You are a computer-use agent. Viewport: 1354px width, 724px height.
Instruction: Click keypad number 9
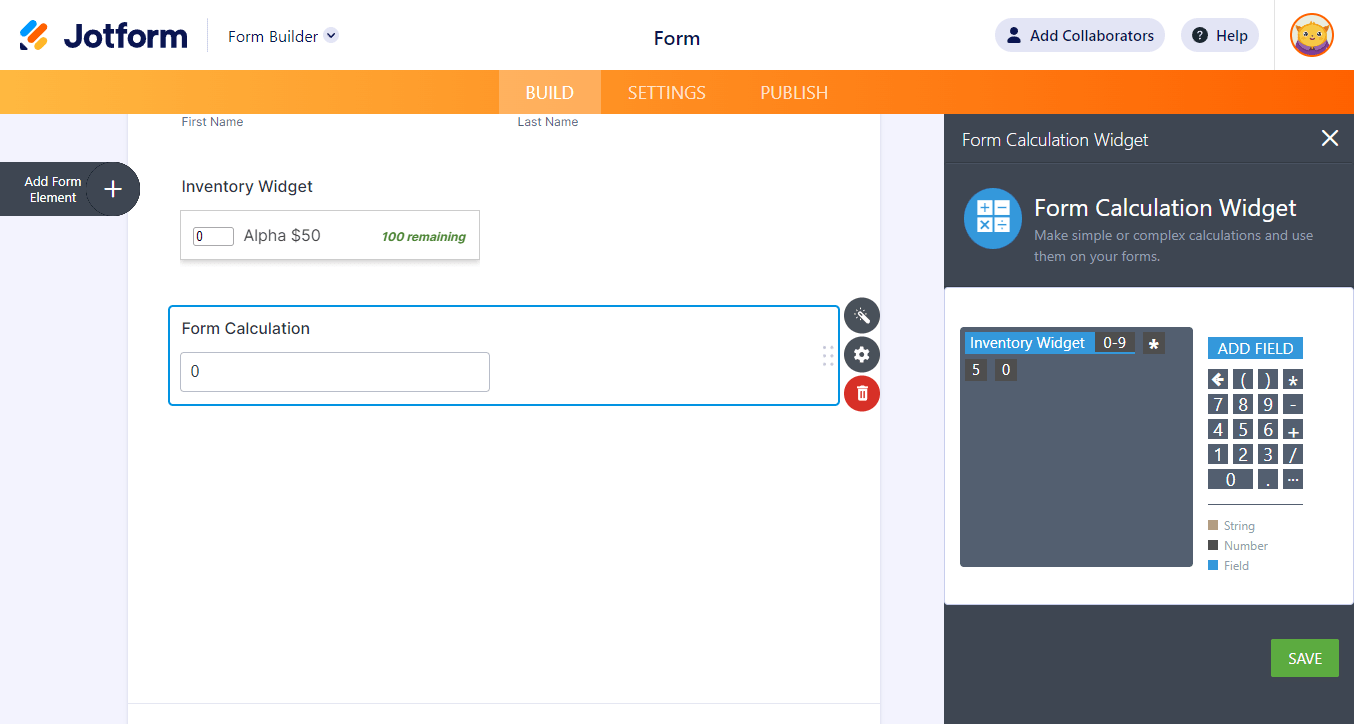point(1268,404)
